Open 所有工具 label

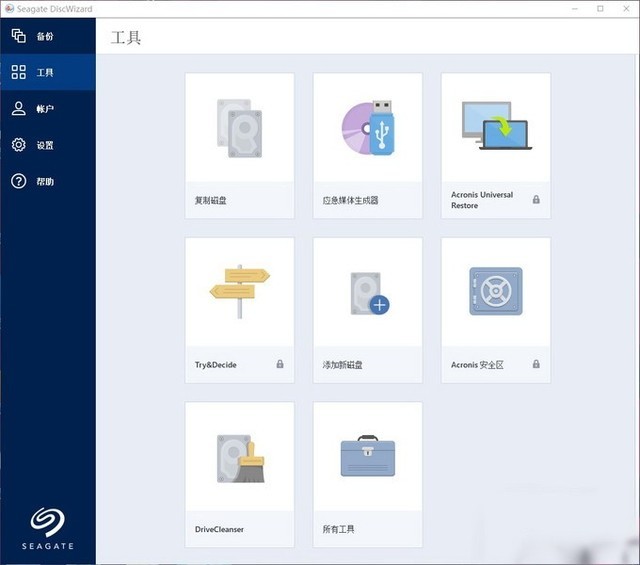coord(338,529)
